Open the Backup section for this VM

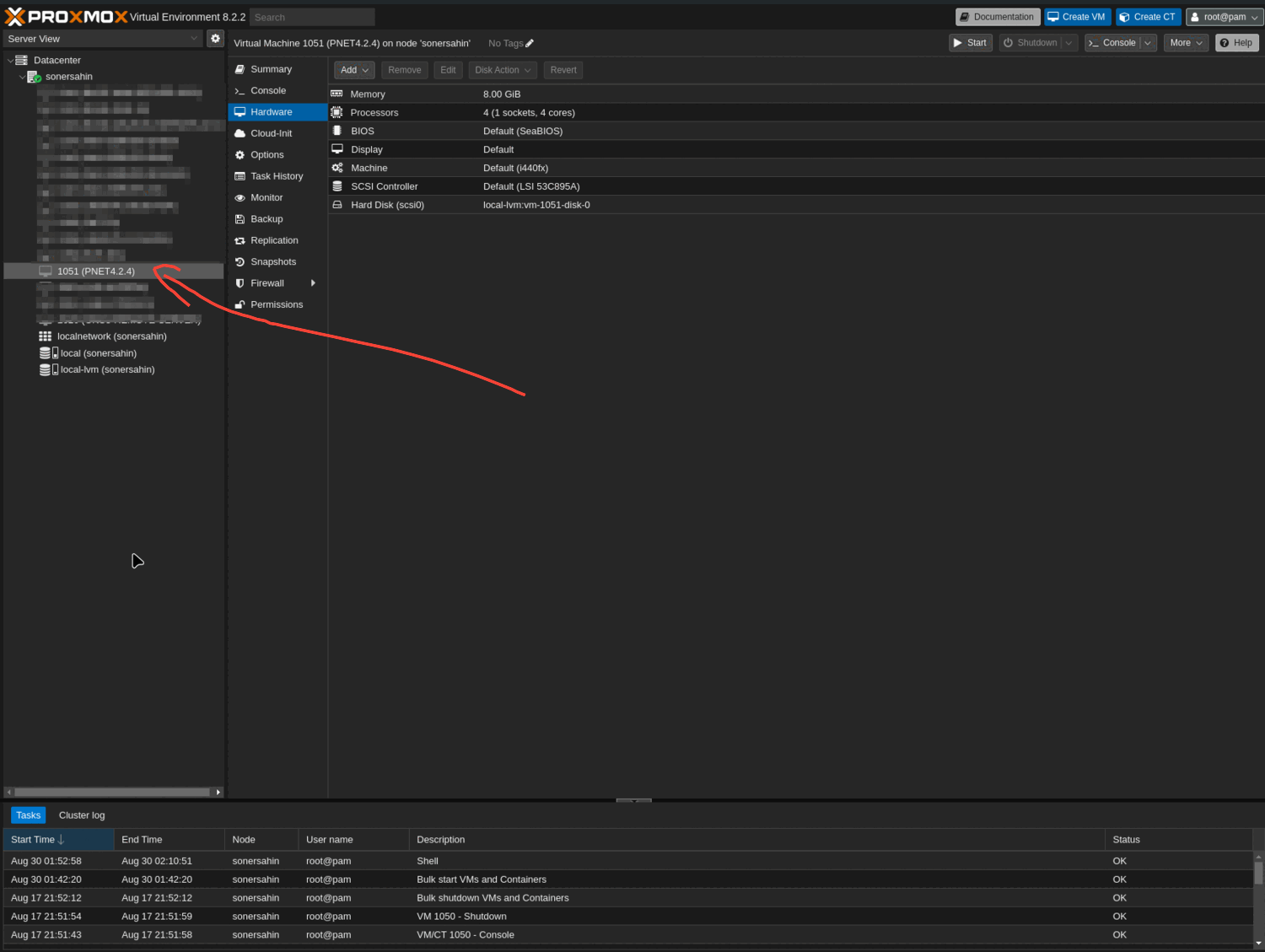coord(266,219)
